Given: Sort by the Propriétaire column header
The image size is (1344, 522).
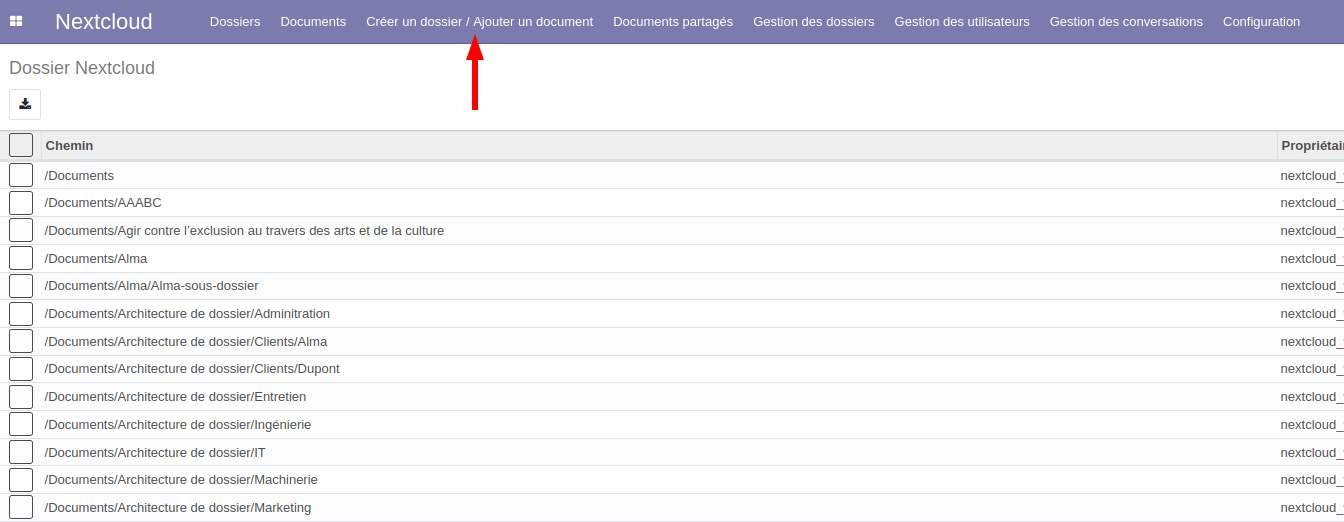Looking at the screenshot, I should tap(1312, 146).
